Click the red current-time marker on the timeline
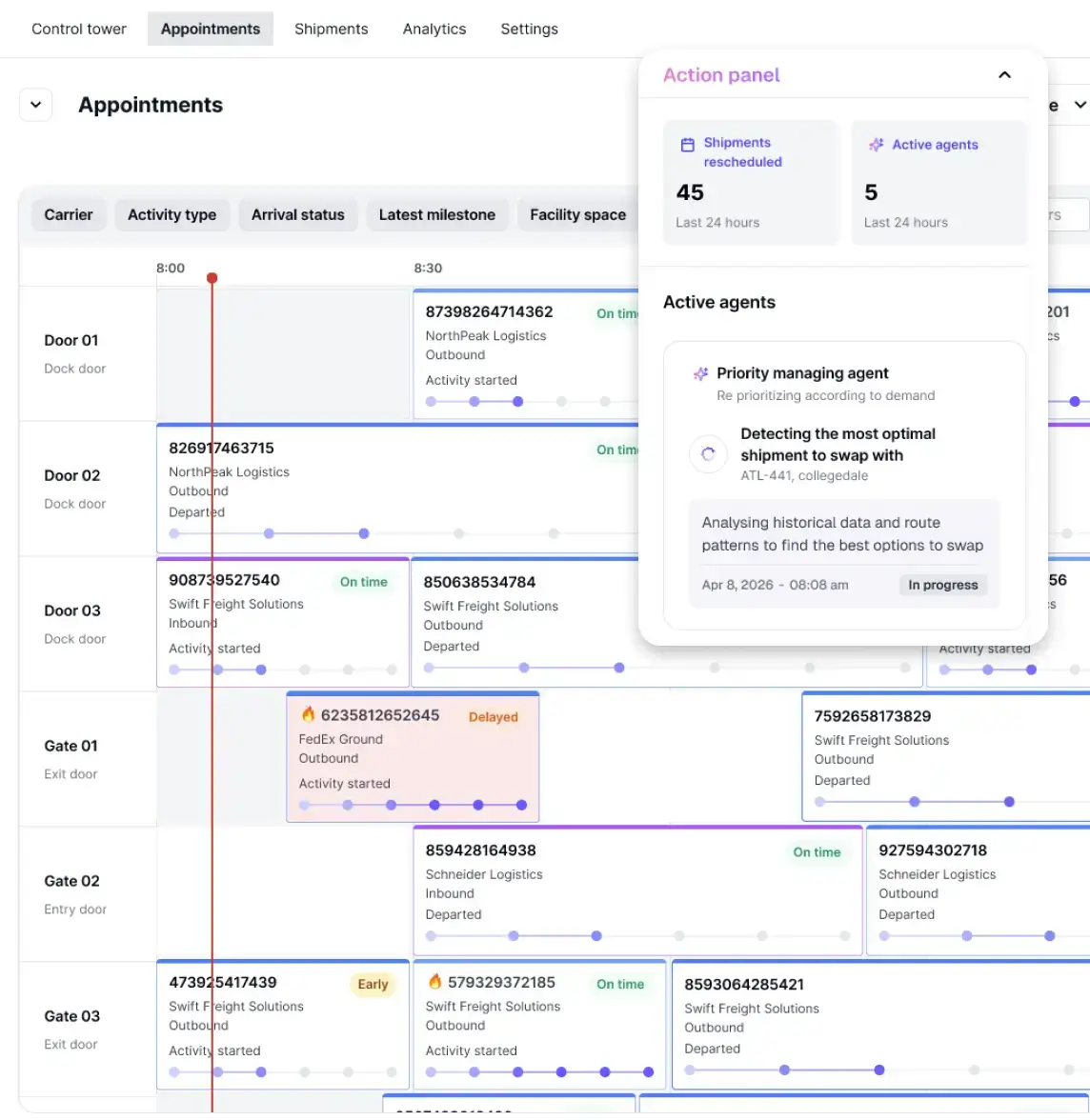This screenshot has width=1090, height=1120. click(x=212, y=278)
